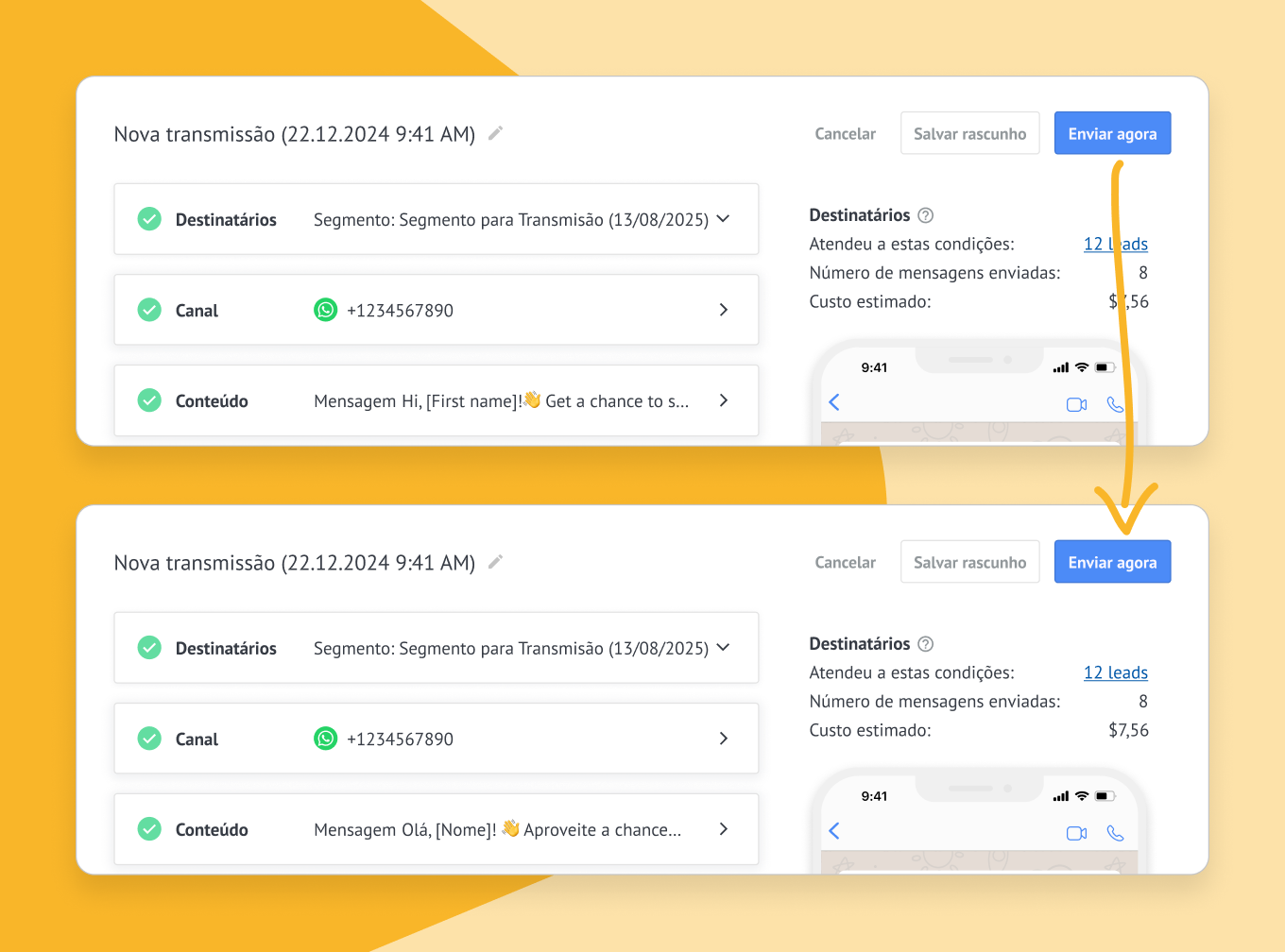Expand the Canal row chevron in the upper panel
Screen dimensions: 1285x952
point(723,310)
